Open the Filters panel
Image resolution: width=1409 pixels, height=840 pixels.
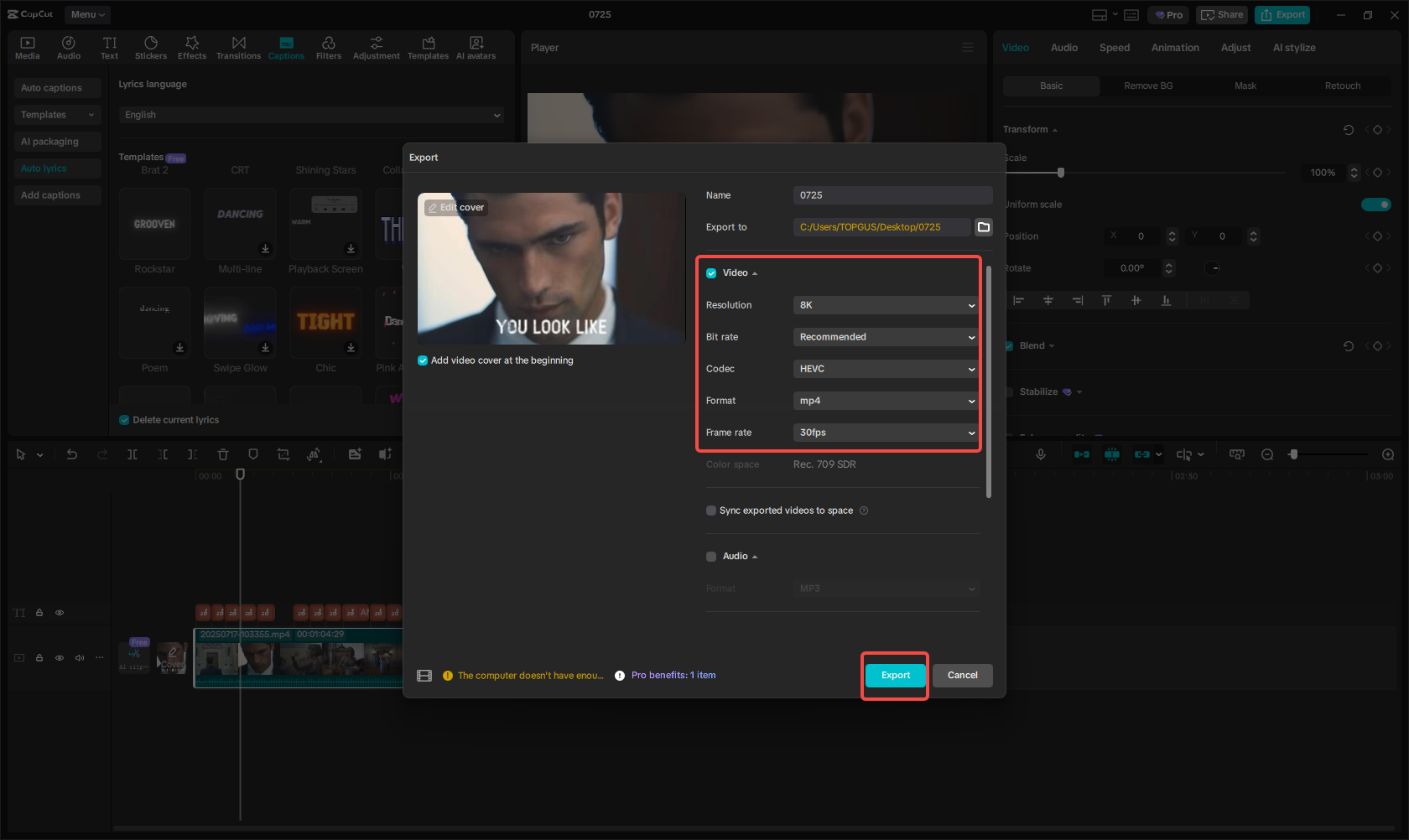(x=329, y=48)
